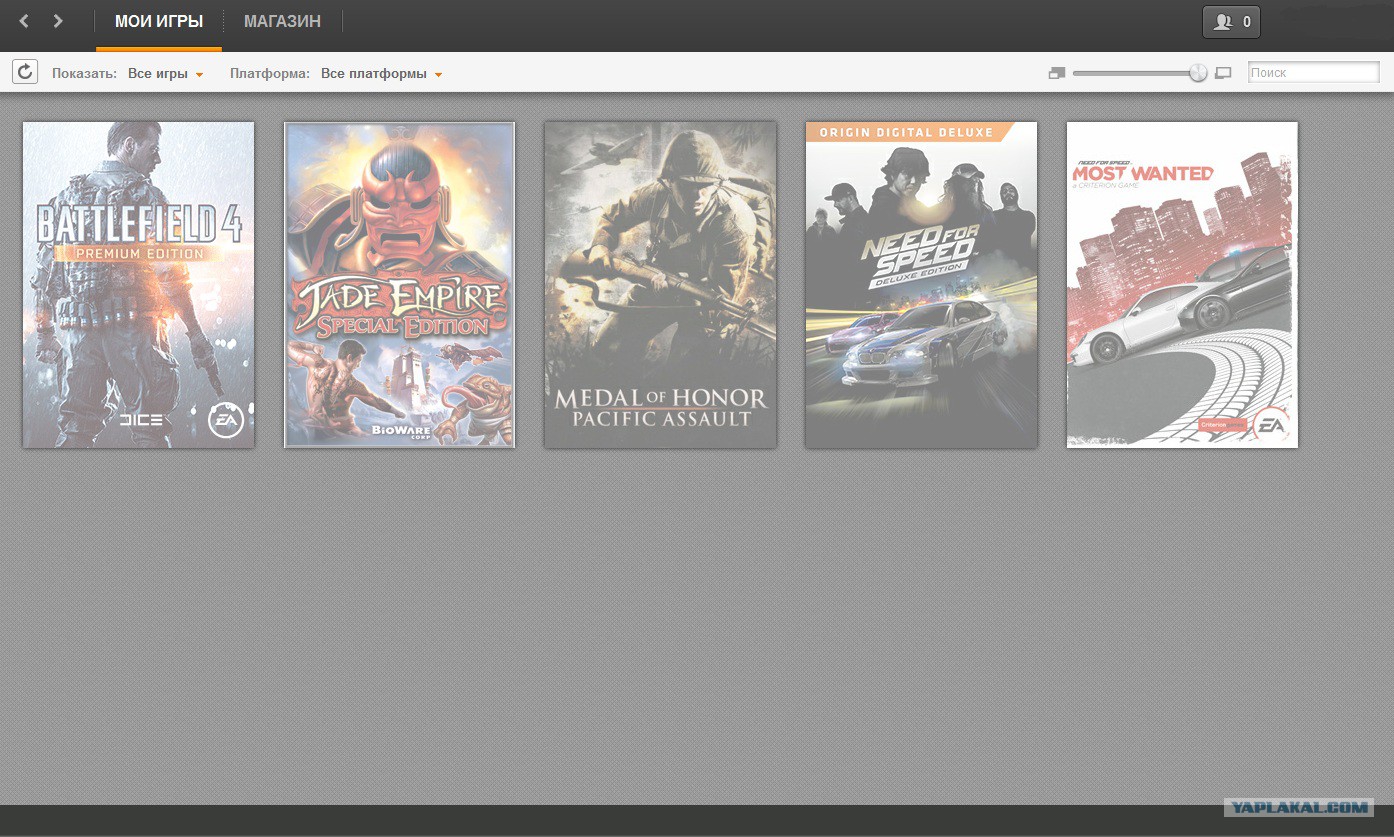Open the Магазин tab
The image size is (1394, 837).
(282, 22)
